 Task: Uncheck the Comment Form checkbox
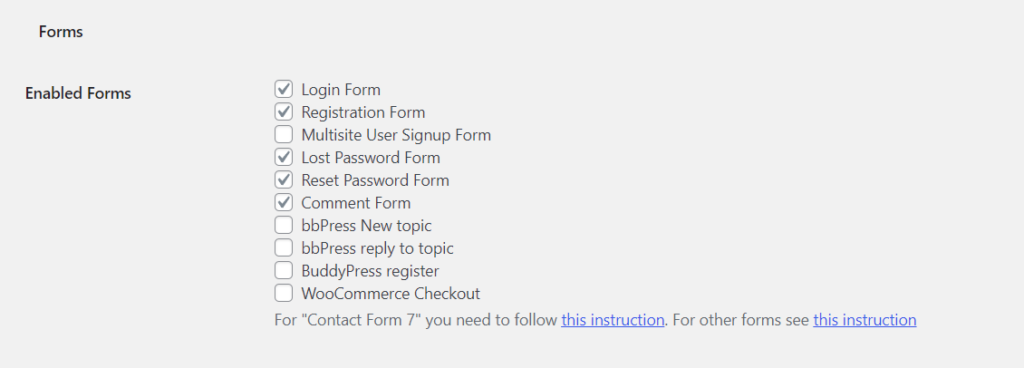[283, 203]
